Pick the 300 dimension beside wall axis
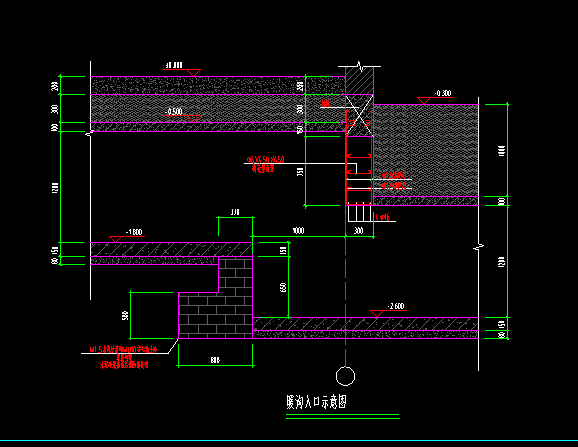This screenshot has height=447, width=578. pos(359,231)
